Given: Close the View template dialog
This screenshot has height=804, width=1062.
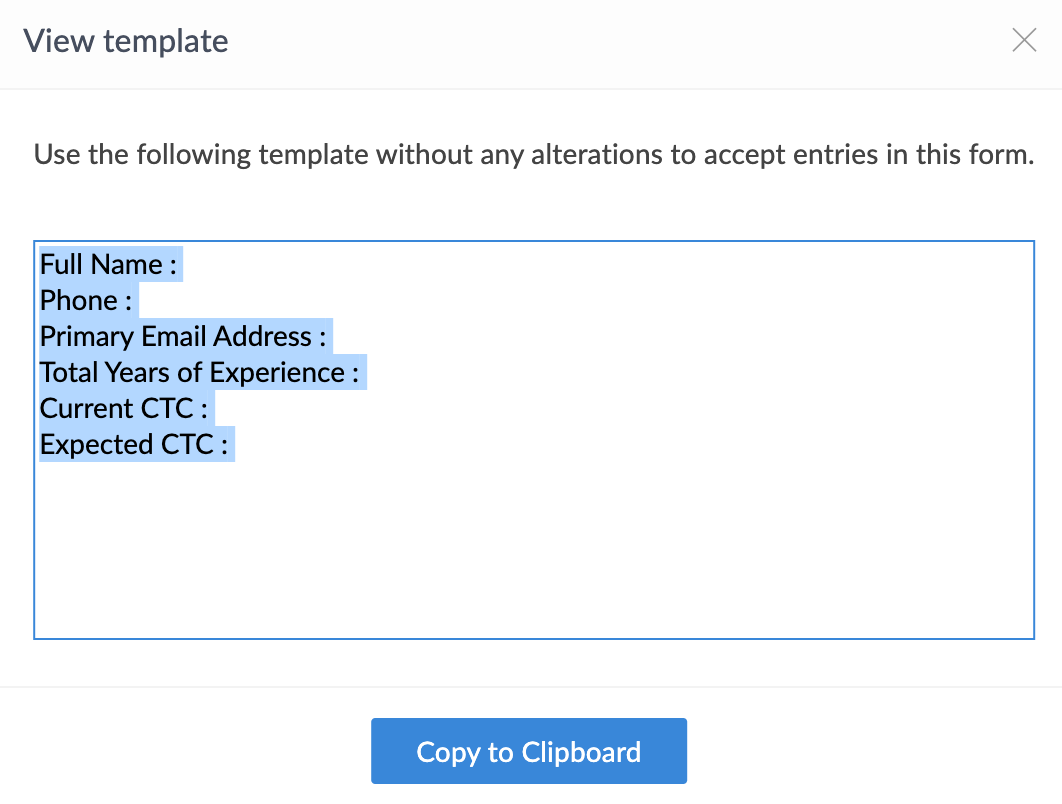Looking at the screenshot, I should [1024, 40].
